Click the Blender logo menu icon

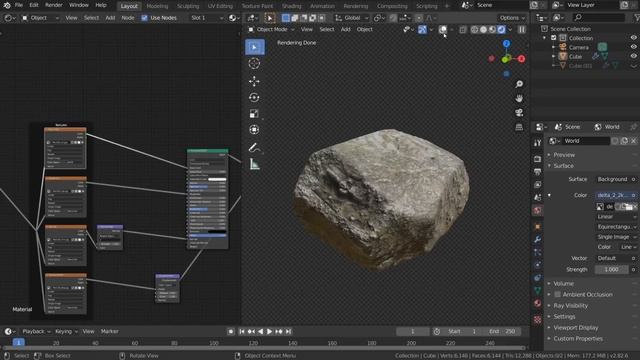pos(7,5)
